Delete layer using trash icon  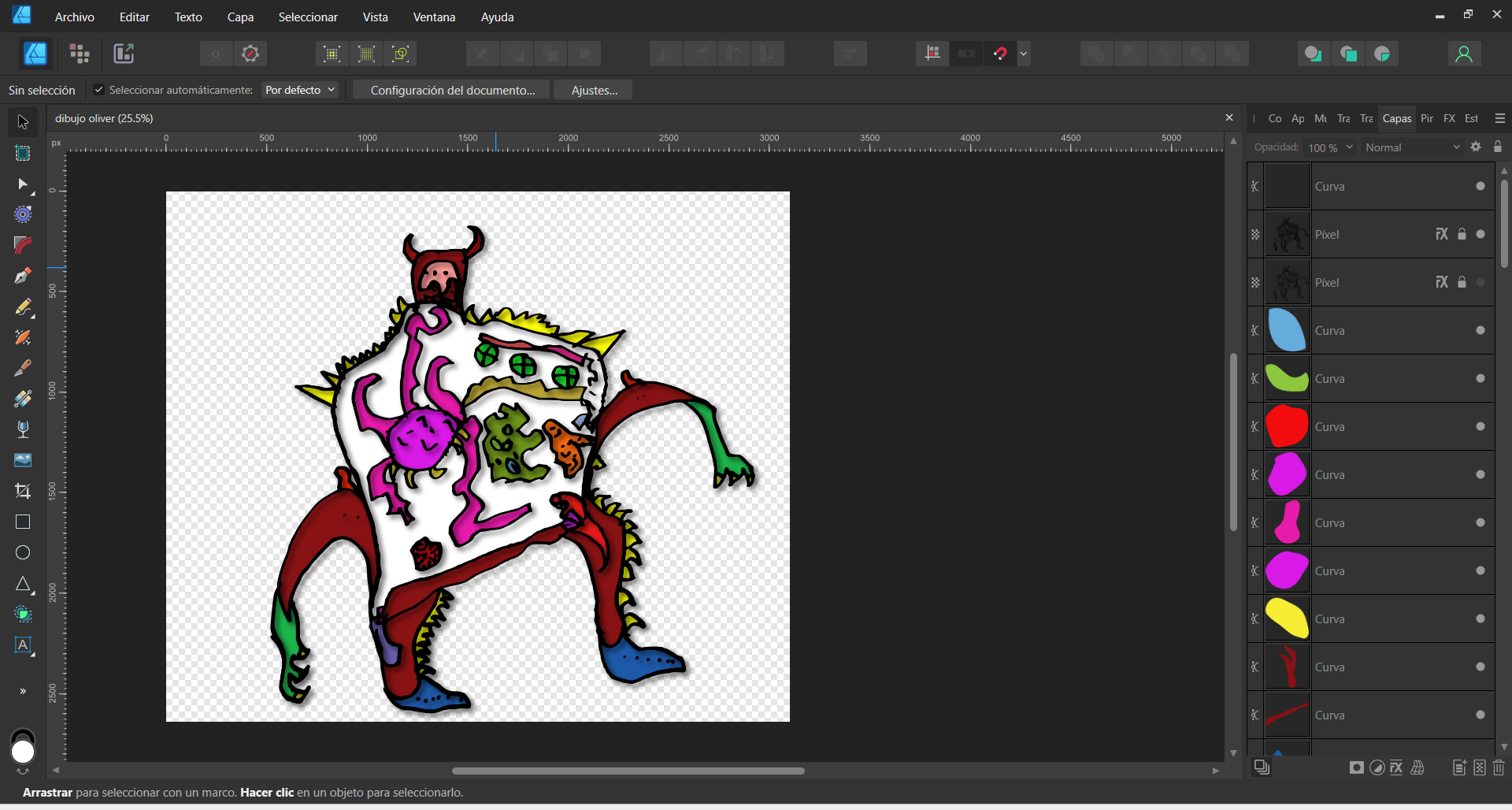click(x=1499, y=767)
